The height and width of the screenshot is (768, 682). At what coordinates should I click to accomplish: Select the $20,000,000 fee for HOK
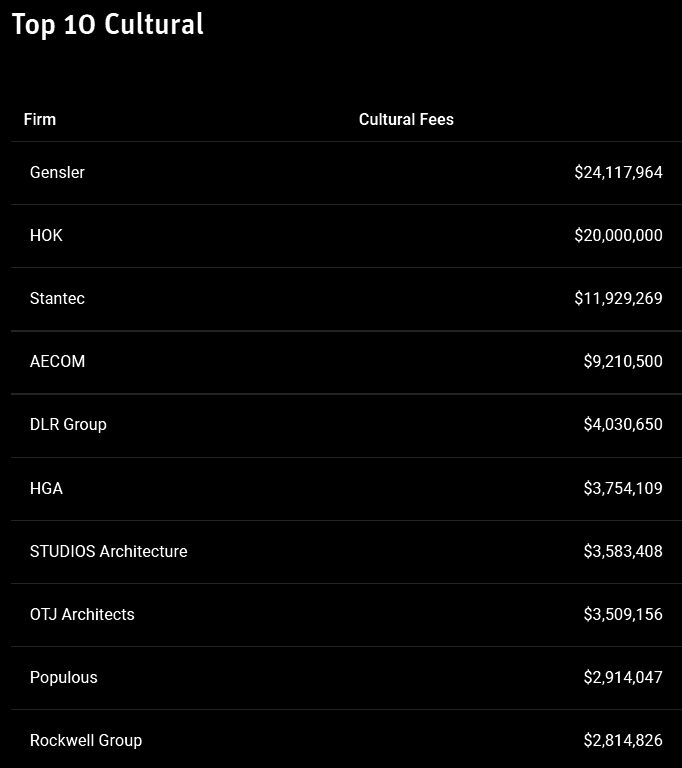618,235
